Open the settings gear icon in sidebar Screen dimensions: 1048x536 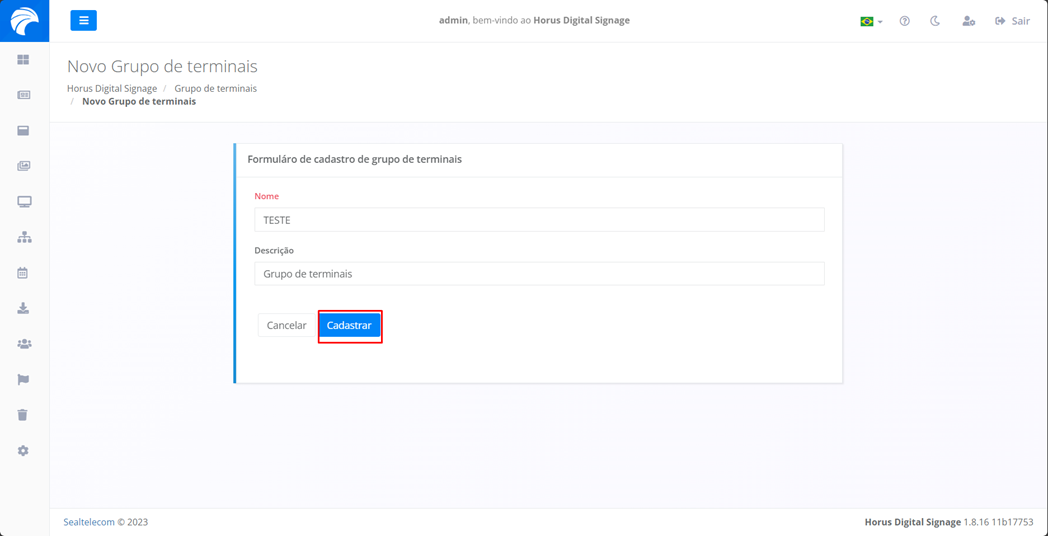click(23, 451)
